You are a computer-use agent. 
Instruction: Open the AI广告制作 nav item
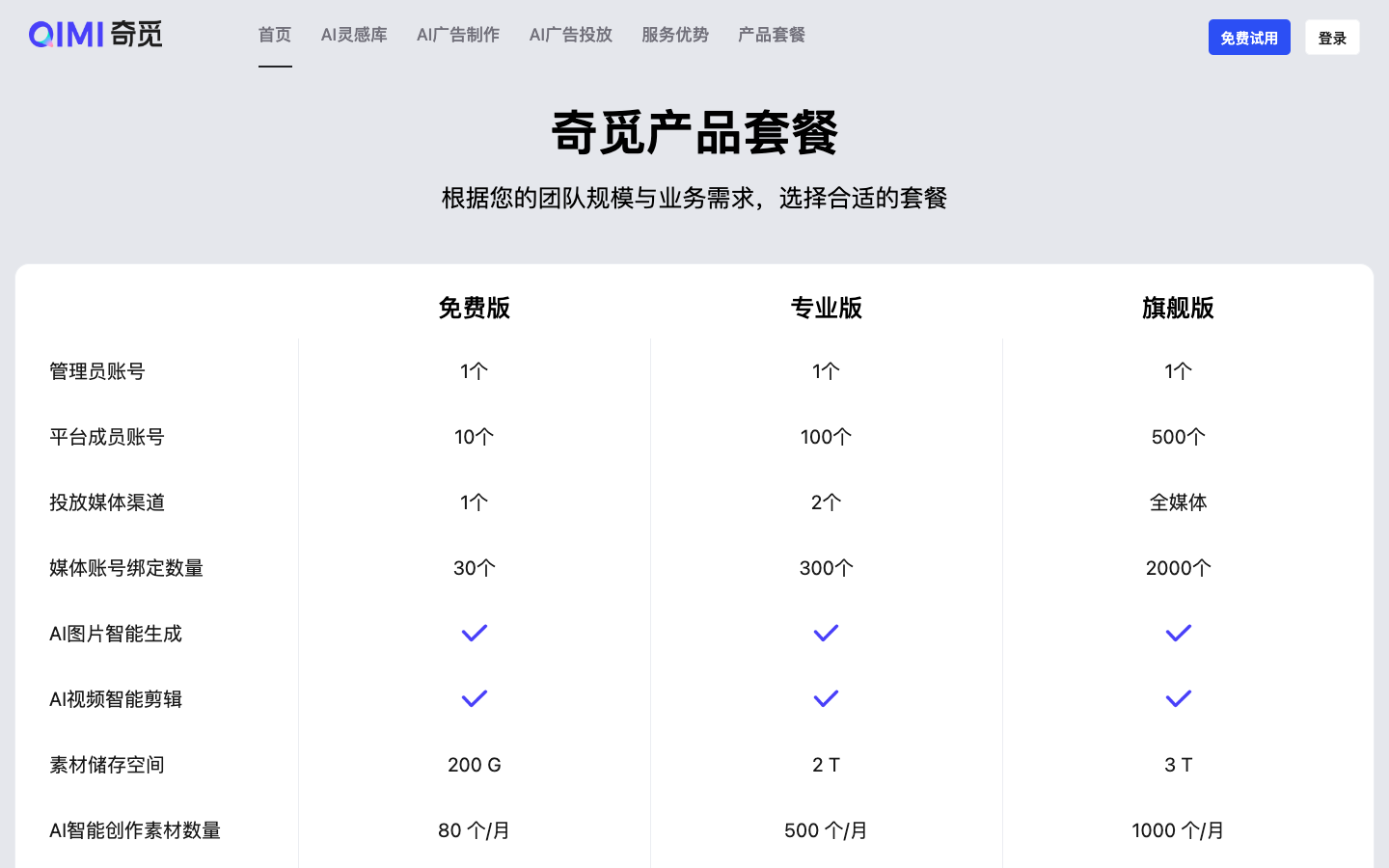(457, 35)
